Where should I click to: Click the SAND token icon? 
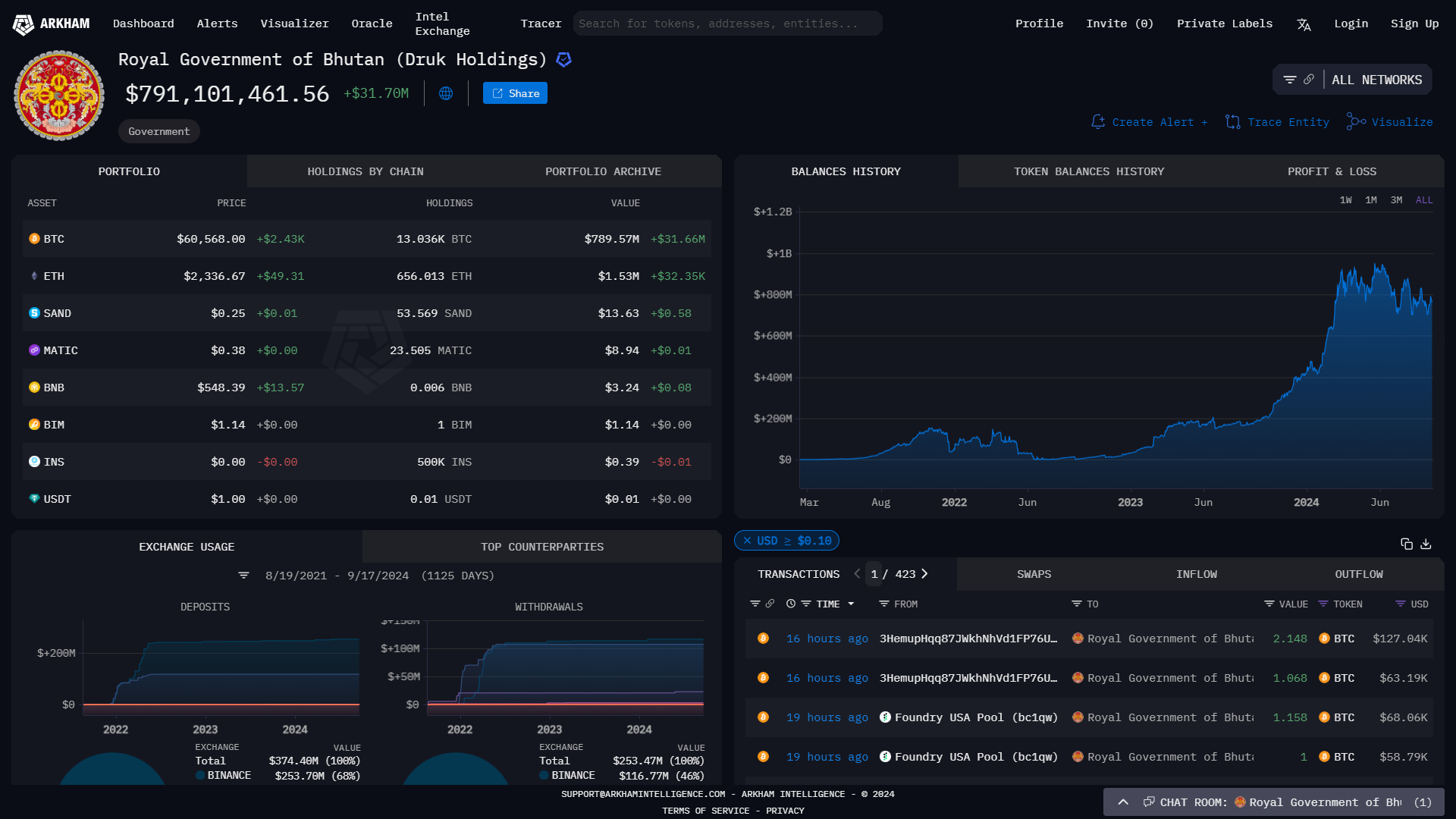[34, 313]
